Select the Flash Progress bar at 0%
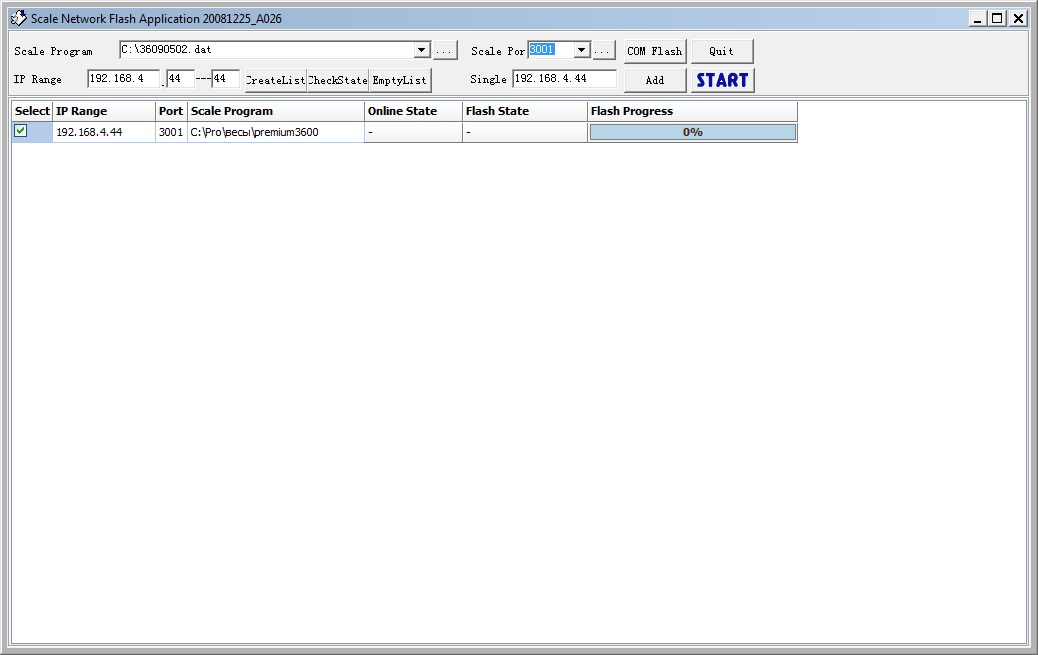The height and width of the screenshot is (655, 1038). [692, 132]
